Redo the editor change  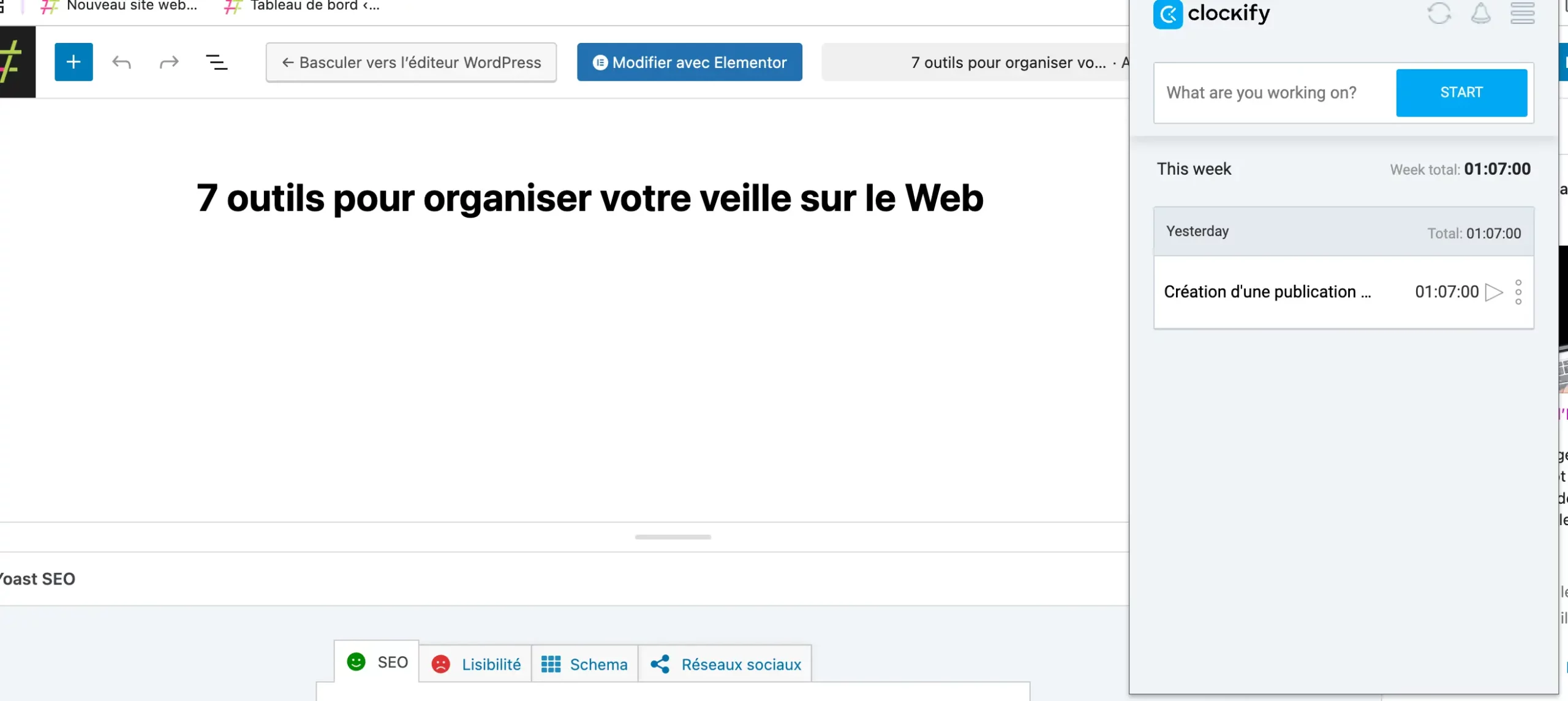tap(168, 62)
